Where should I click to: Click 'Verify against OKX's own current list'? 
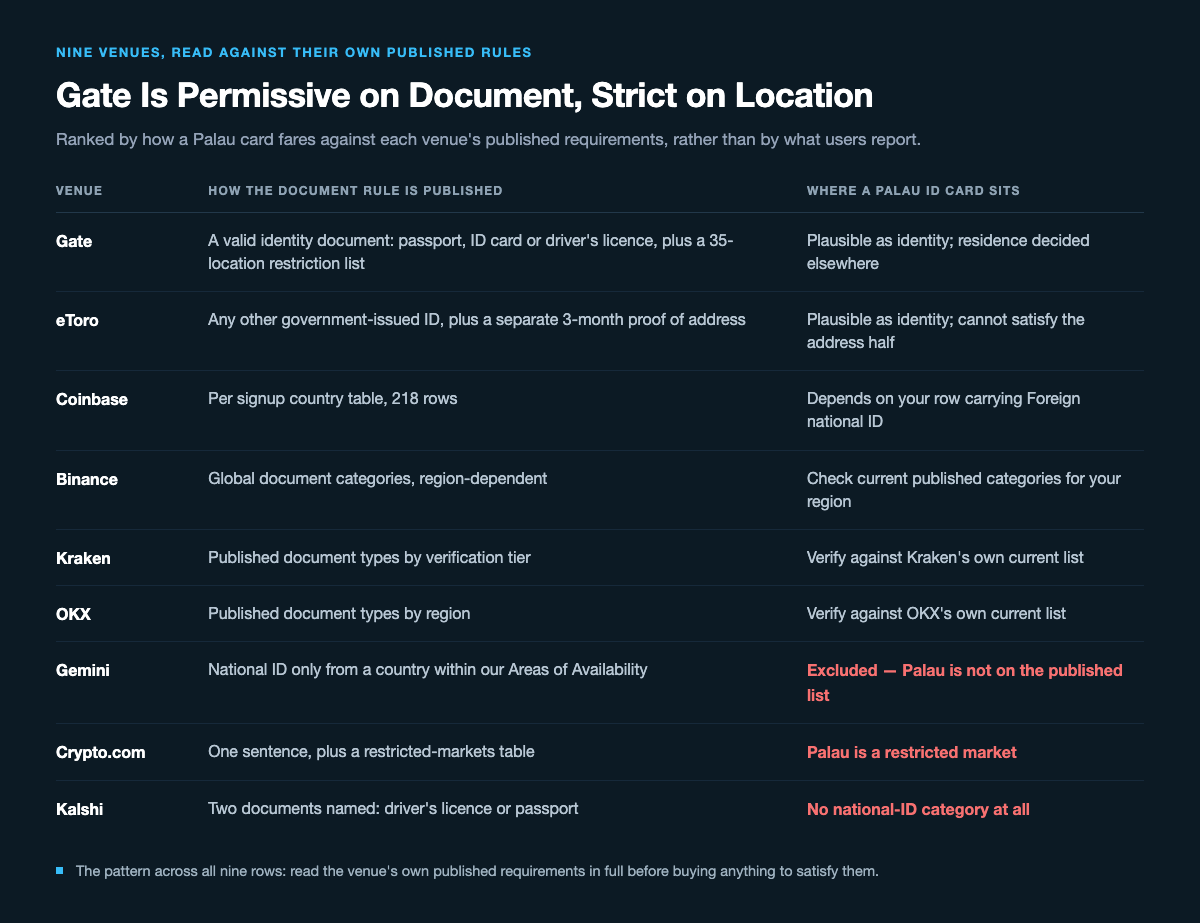936,613
